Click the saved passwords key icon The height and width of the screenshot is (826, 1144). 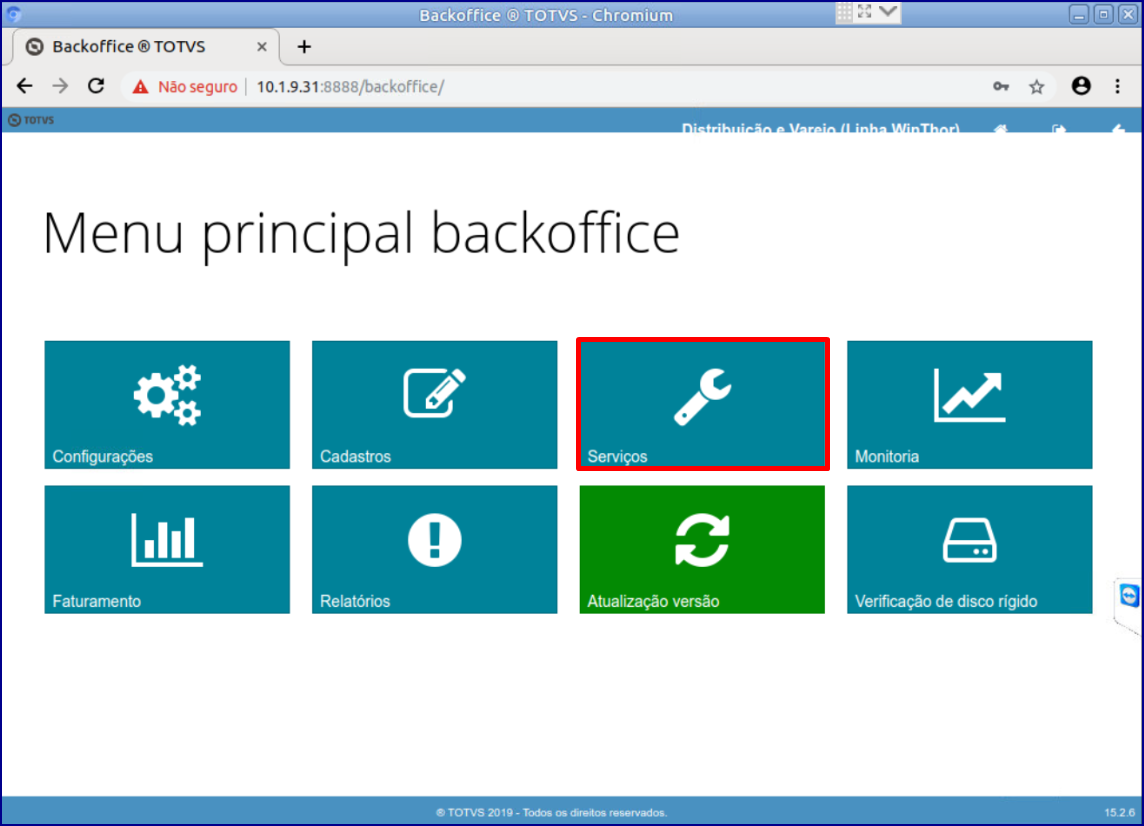[x=1001, y=87]
